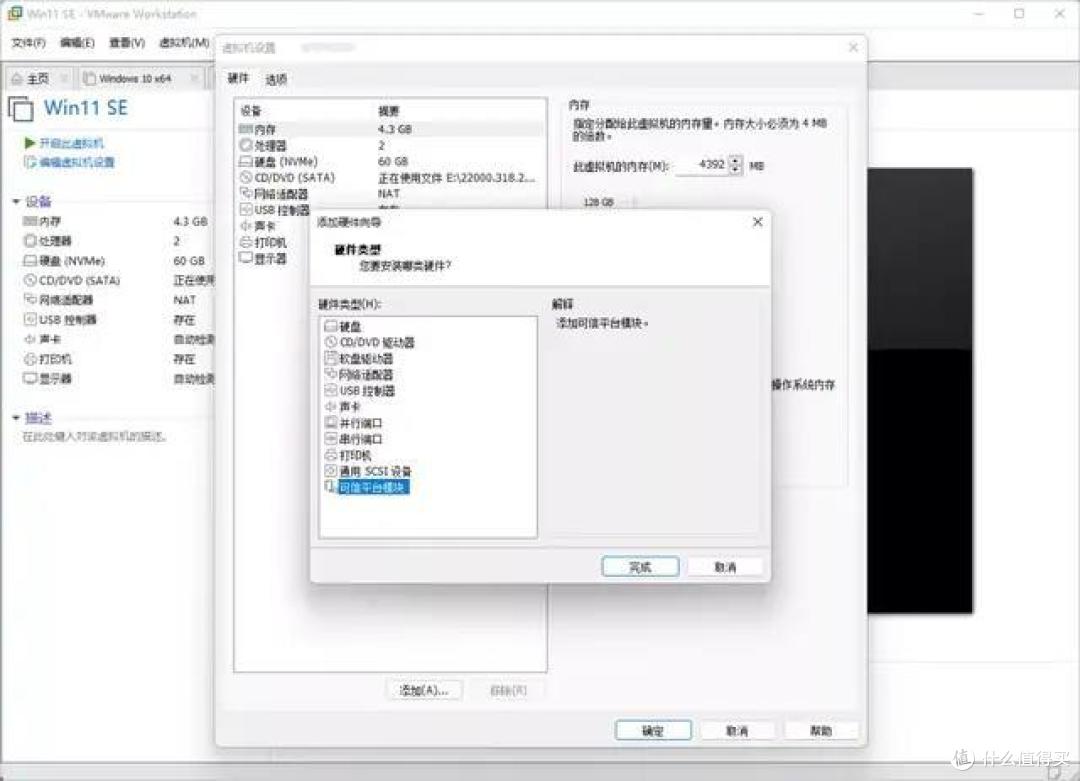Open the 编辑(E) menu
1080x781 pixels.
click(x=76, y=43)
